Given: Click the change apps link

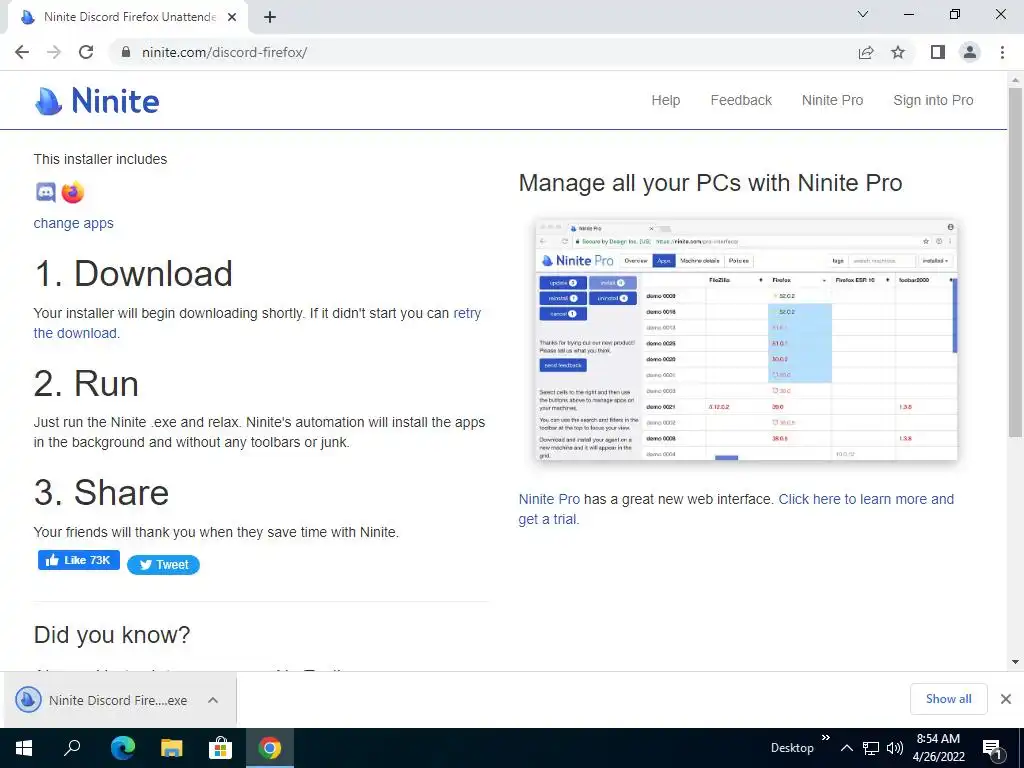Looking at the screenshot, I should point(74,223).
